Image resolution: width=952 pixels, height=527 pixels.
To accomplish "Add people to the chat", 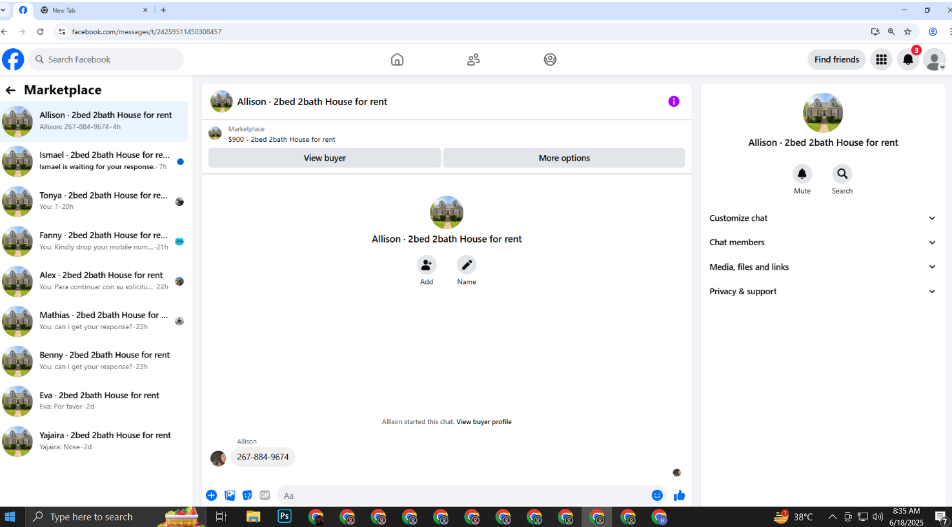I will click(x=427, y=265).
